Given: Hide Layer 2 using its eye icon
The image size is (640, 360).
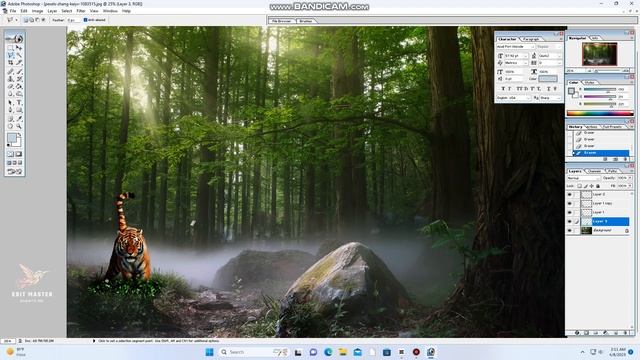Looking at the screenshot, I should [570, 194].
